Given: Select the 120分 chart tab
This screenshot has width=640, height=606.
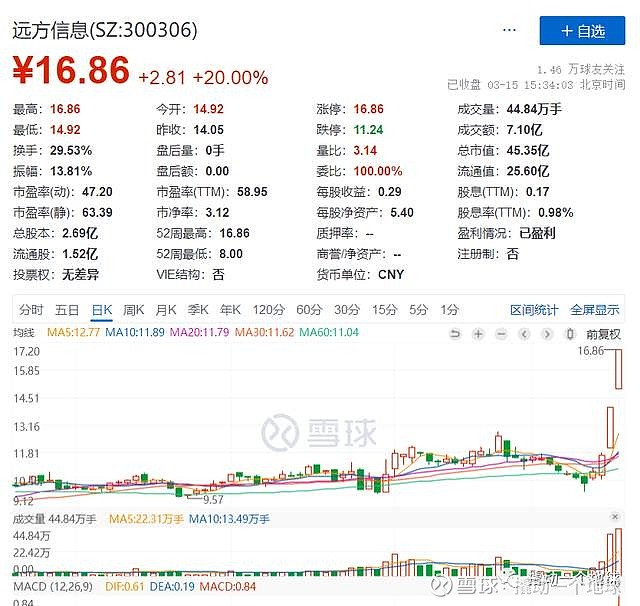Looking at the screenshot, I should coord(268,310).
